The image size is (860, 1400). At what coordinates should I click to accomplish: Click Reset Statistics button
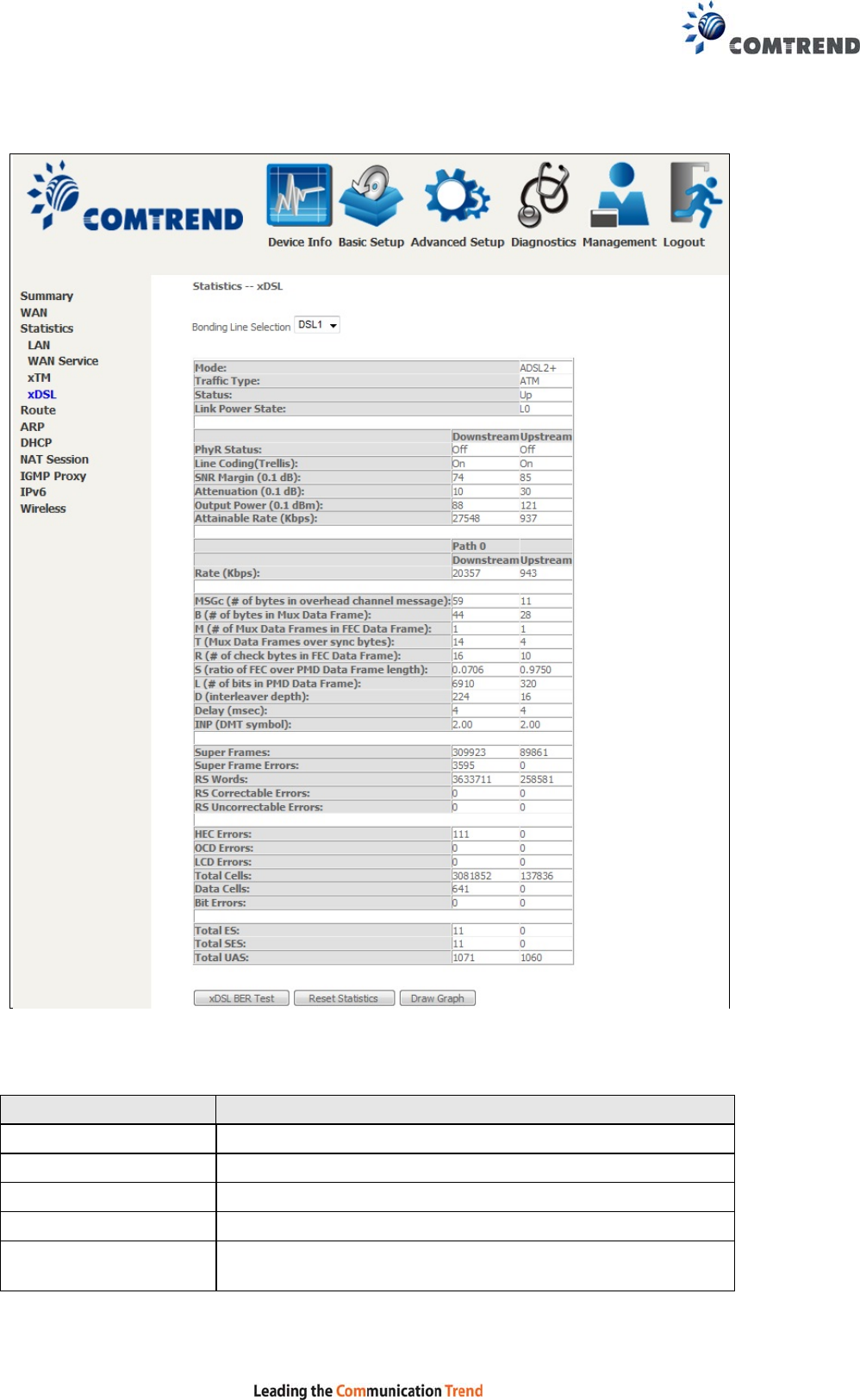tap(344, 998)
